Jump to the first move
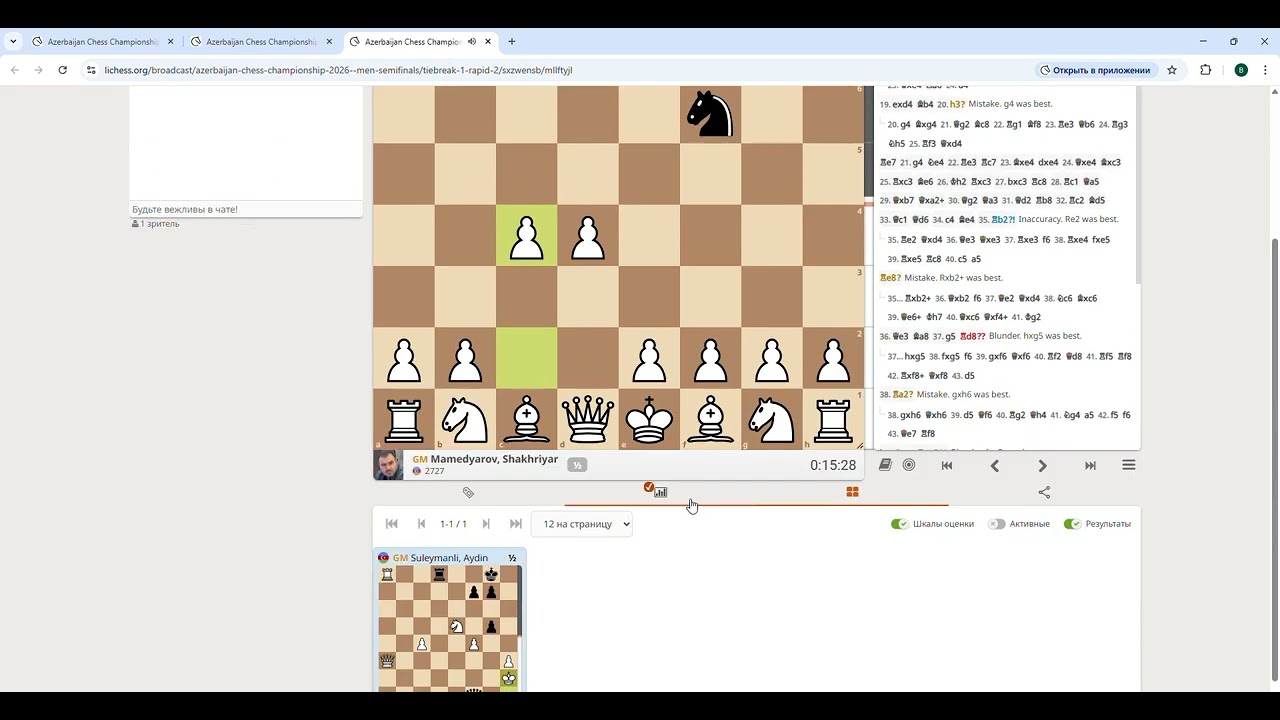The height and width of the screenshot is (720, 1280). (947, 465)
